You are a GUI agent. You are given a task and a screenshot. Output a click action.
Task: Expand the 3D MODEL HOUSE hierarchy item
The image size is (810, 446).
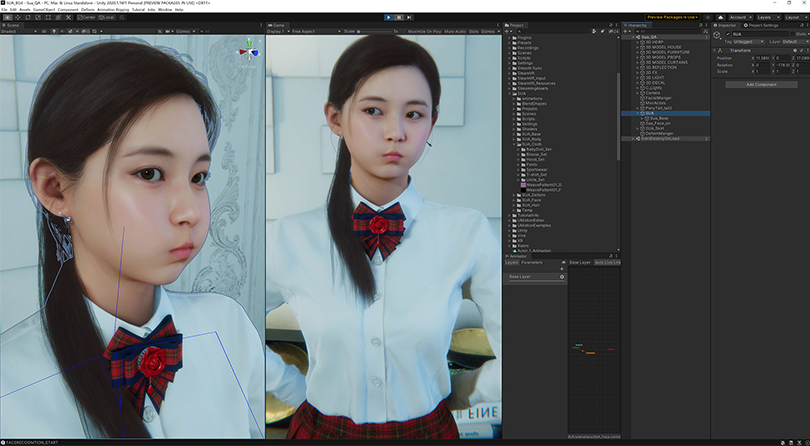click(637, 47)
